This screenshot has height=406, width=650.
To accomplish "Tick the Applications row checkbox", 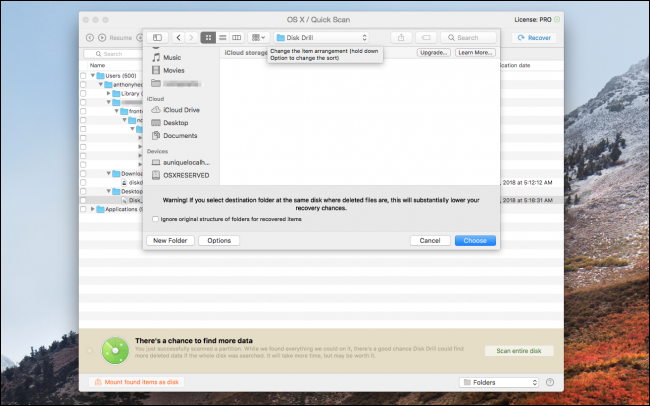I will pos(83,209).
